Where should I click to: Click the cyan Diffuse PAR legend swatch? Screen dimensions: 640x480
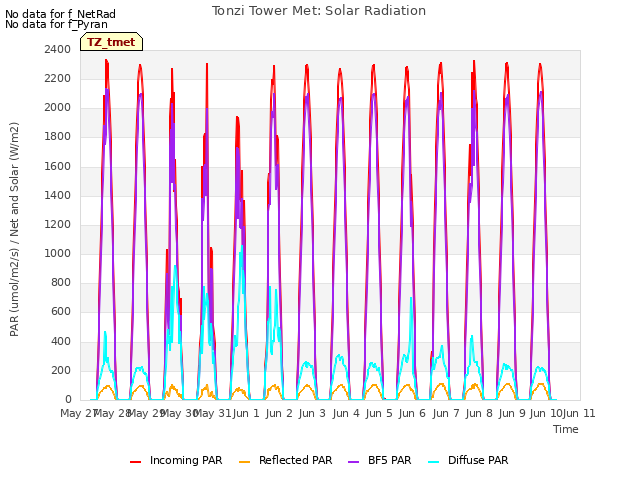tap(434, 461)
